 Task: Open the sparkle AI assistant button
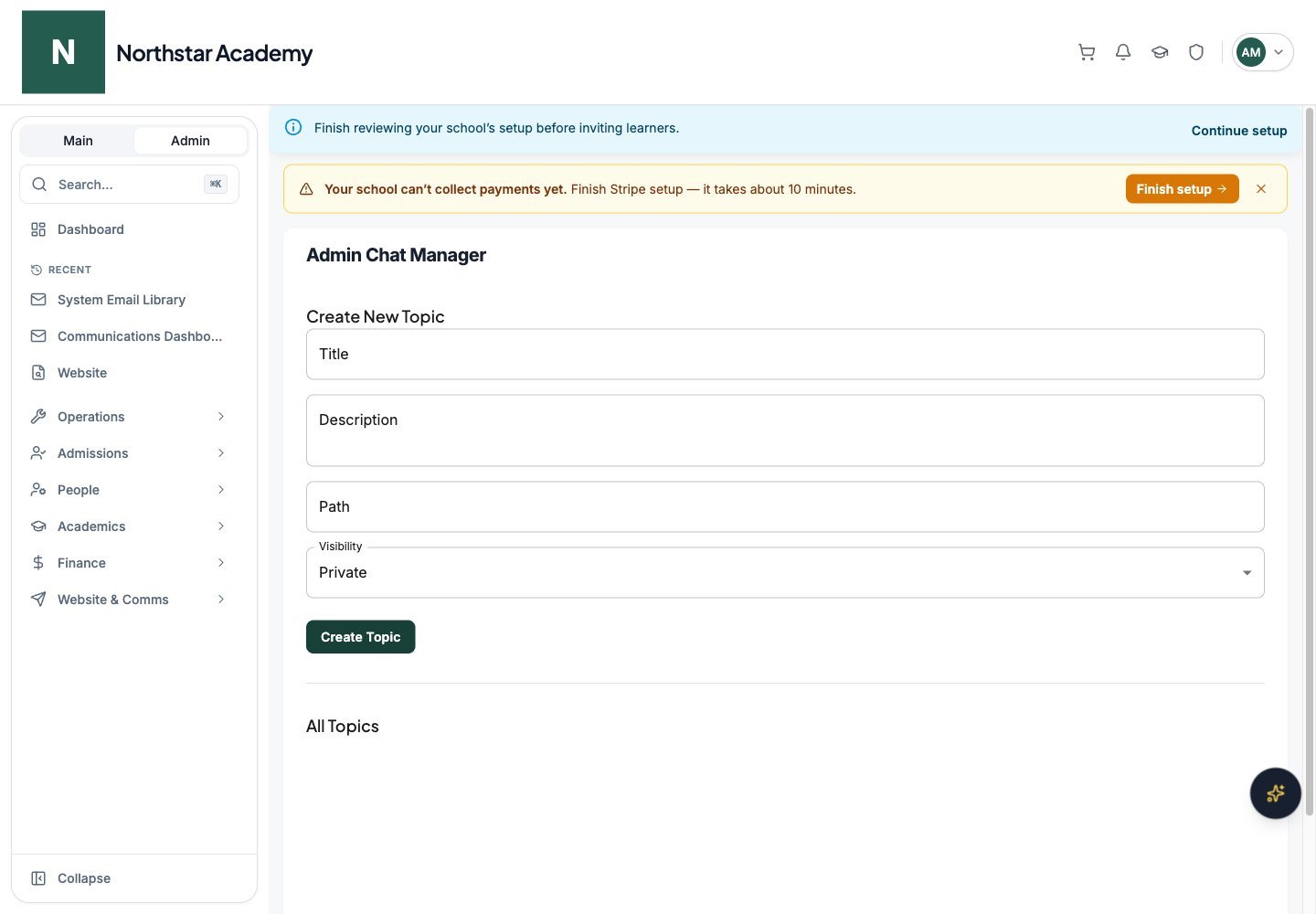1275,793
